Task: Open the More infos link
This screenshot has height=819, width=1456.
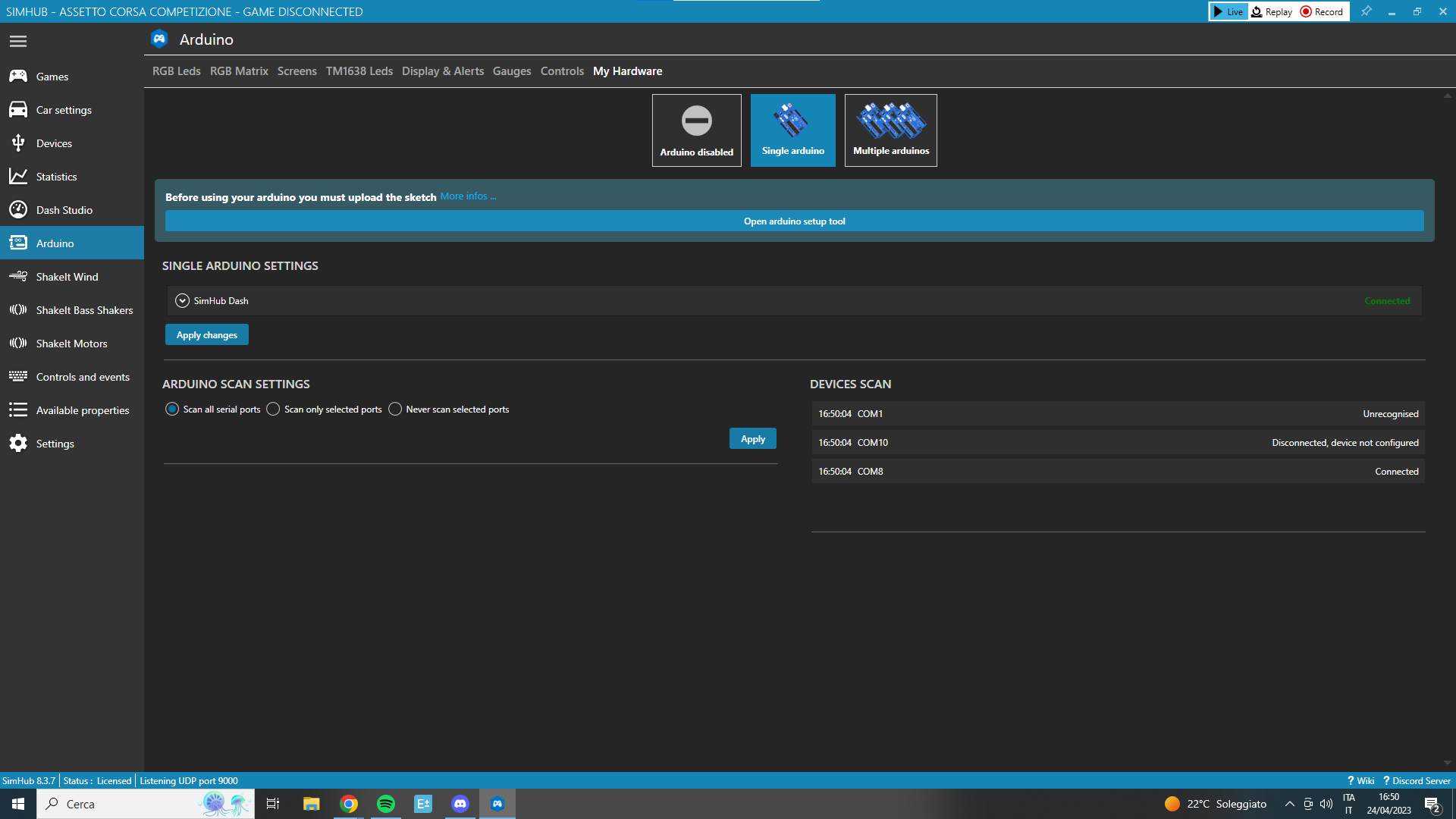Action: [468, 196]
